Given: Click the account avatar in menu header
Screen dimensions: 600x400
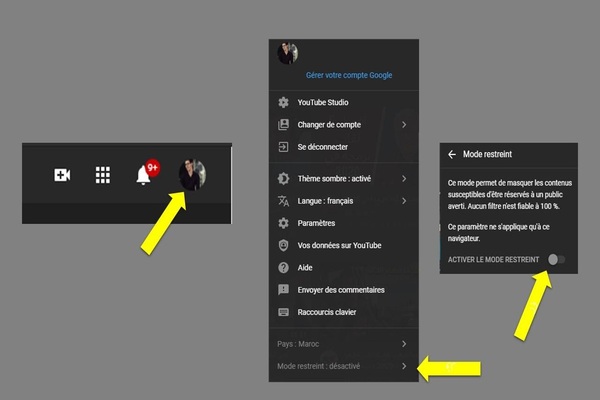Looking at the screenshot, I should [x=287, y=53].
